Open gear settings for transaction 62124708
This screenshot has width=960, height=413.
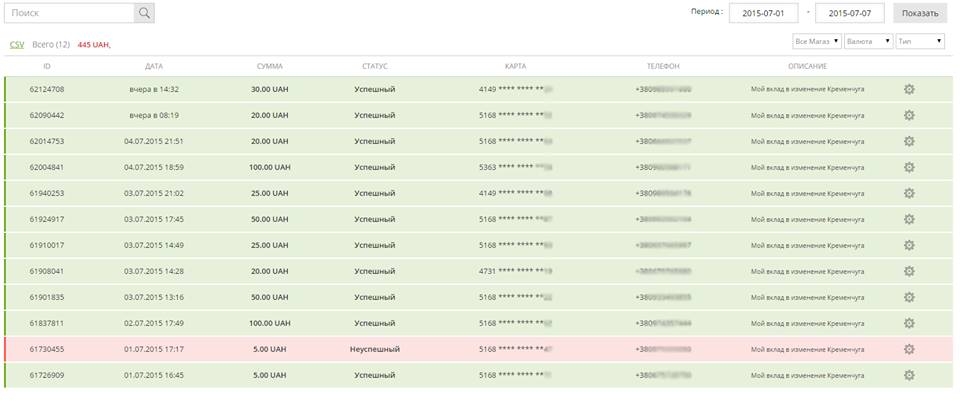(x=909, y=89)
